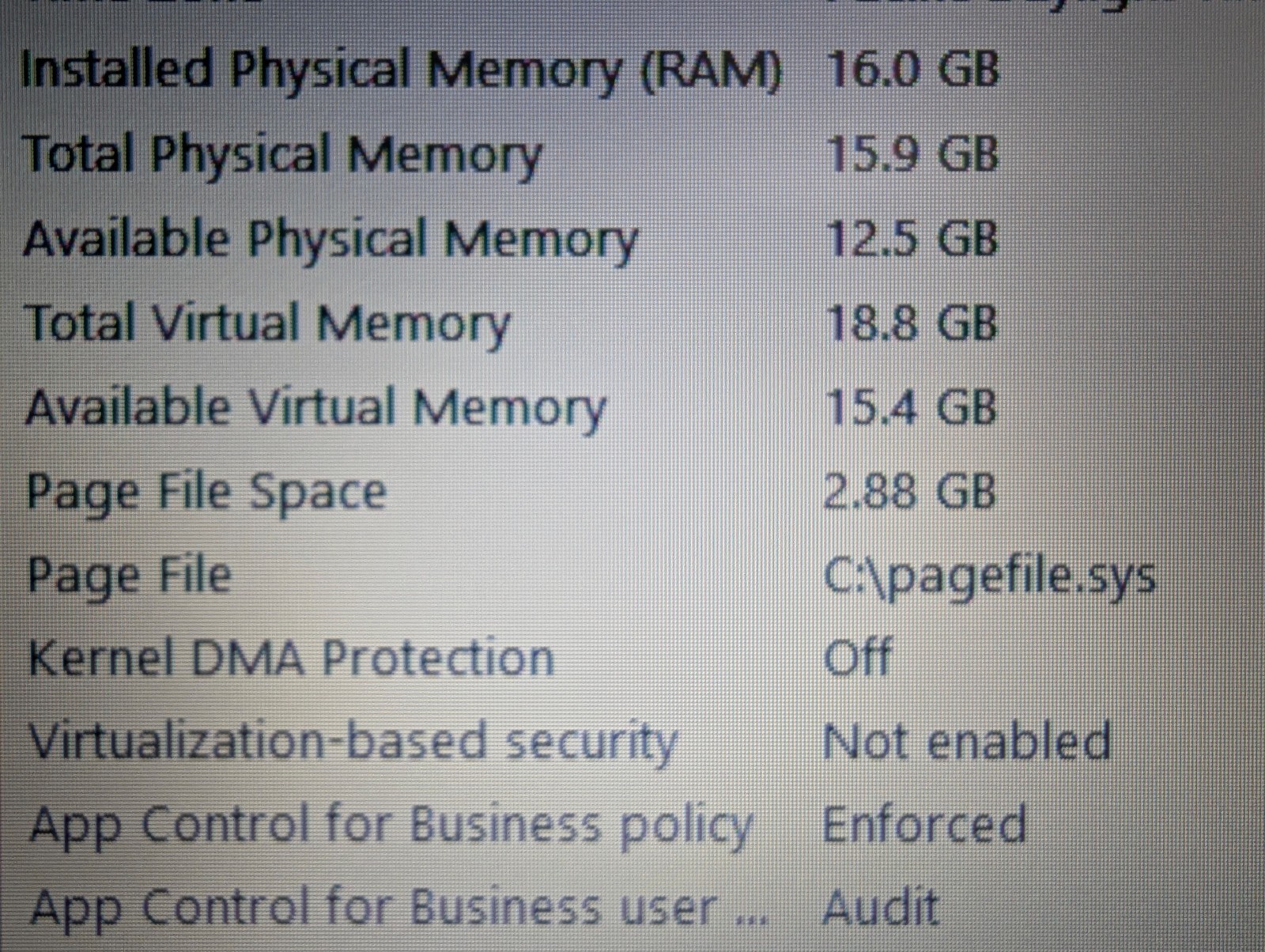Click the Available Virtual Memory label
The width and height of the screenshot is (1265, 952).
[315, 408]
